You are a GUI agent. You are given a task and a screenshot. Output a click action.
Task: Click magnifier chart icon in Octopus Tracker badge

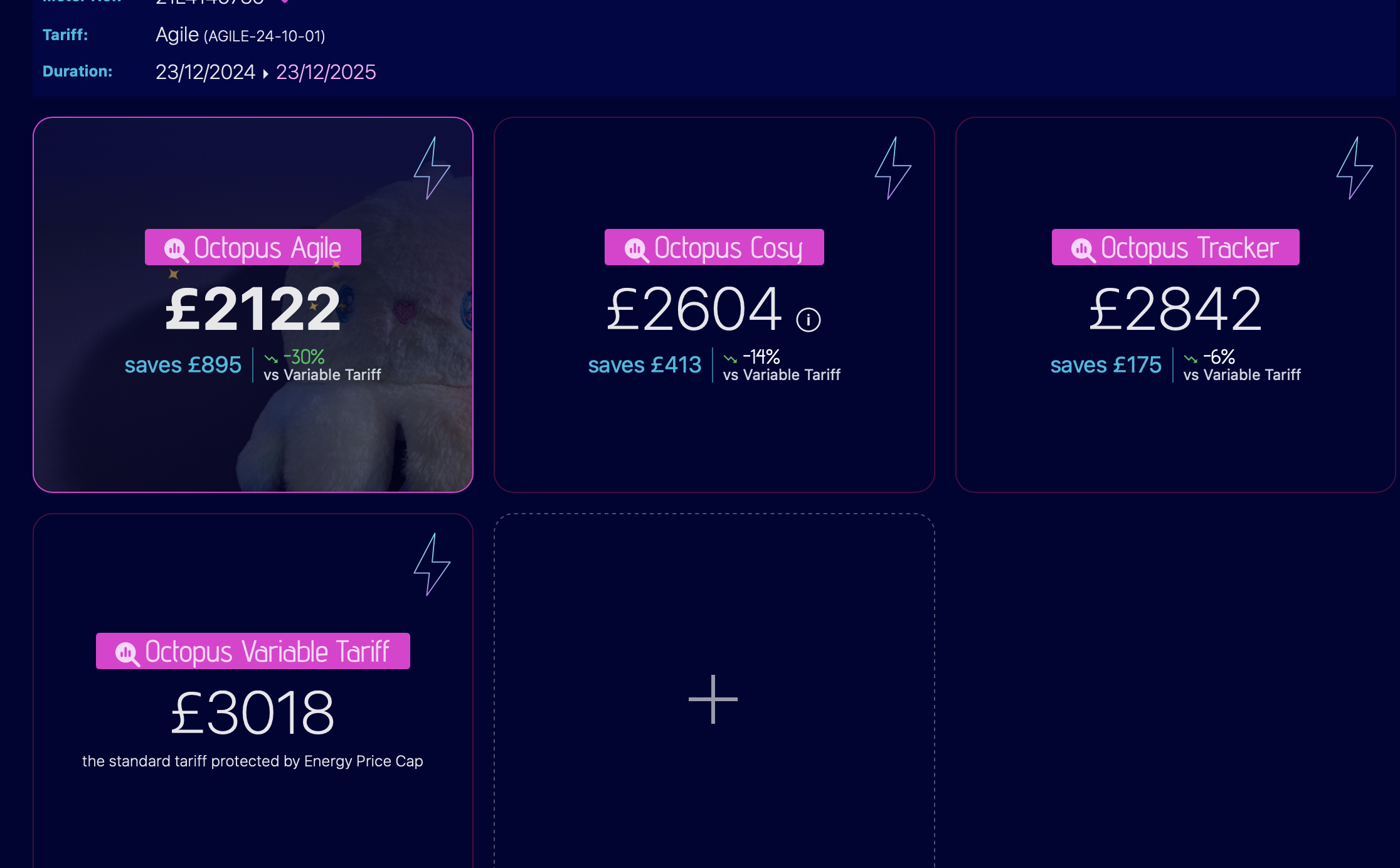coord(1083,250)
